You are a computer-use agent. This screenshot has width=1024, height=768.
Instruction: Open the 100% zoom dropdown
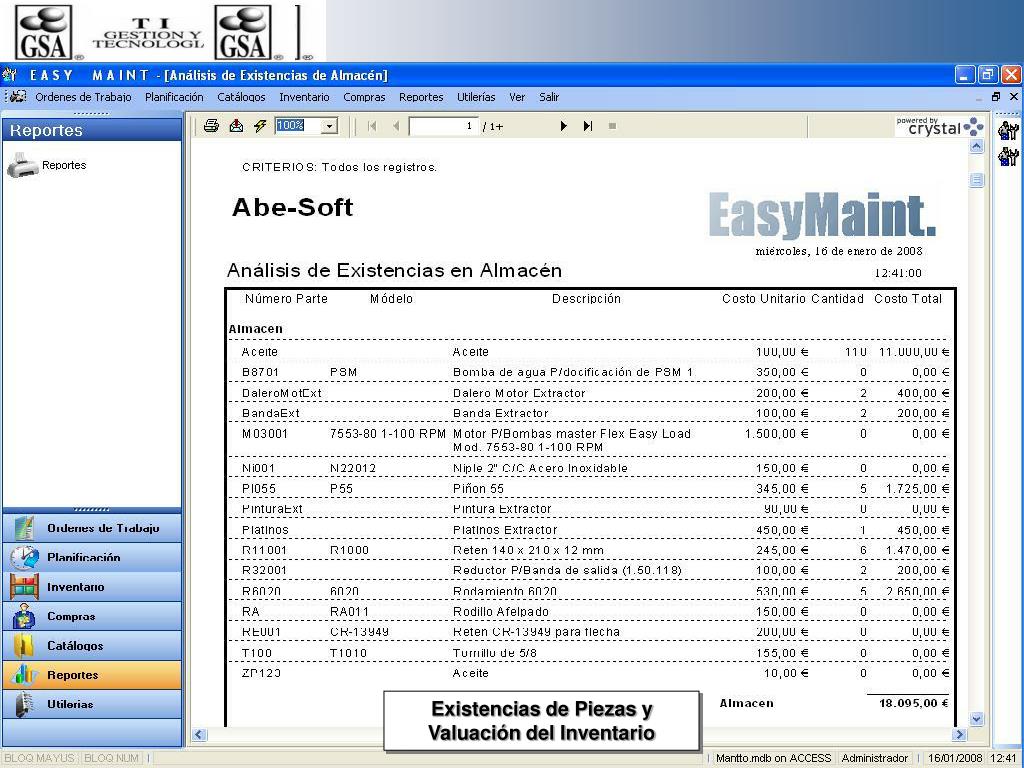[x=330, y=126]
